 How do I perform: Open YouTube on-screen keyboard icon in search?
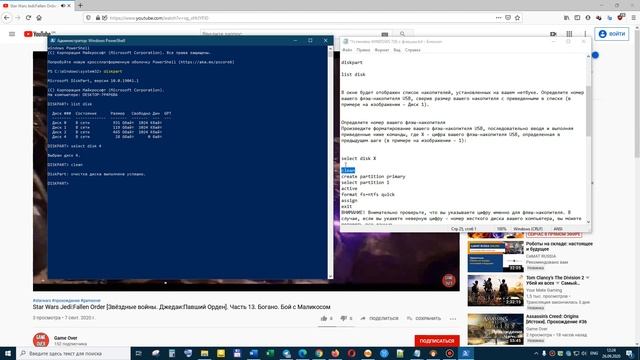pos(384,34)
